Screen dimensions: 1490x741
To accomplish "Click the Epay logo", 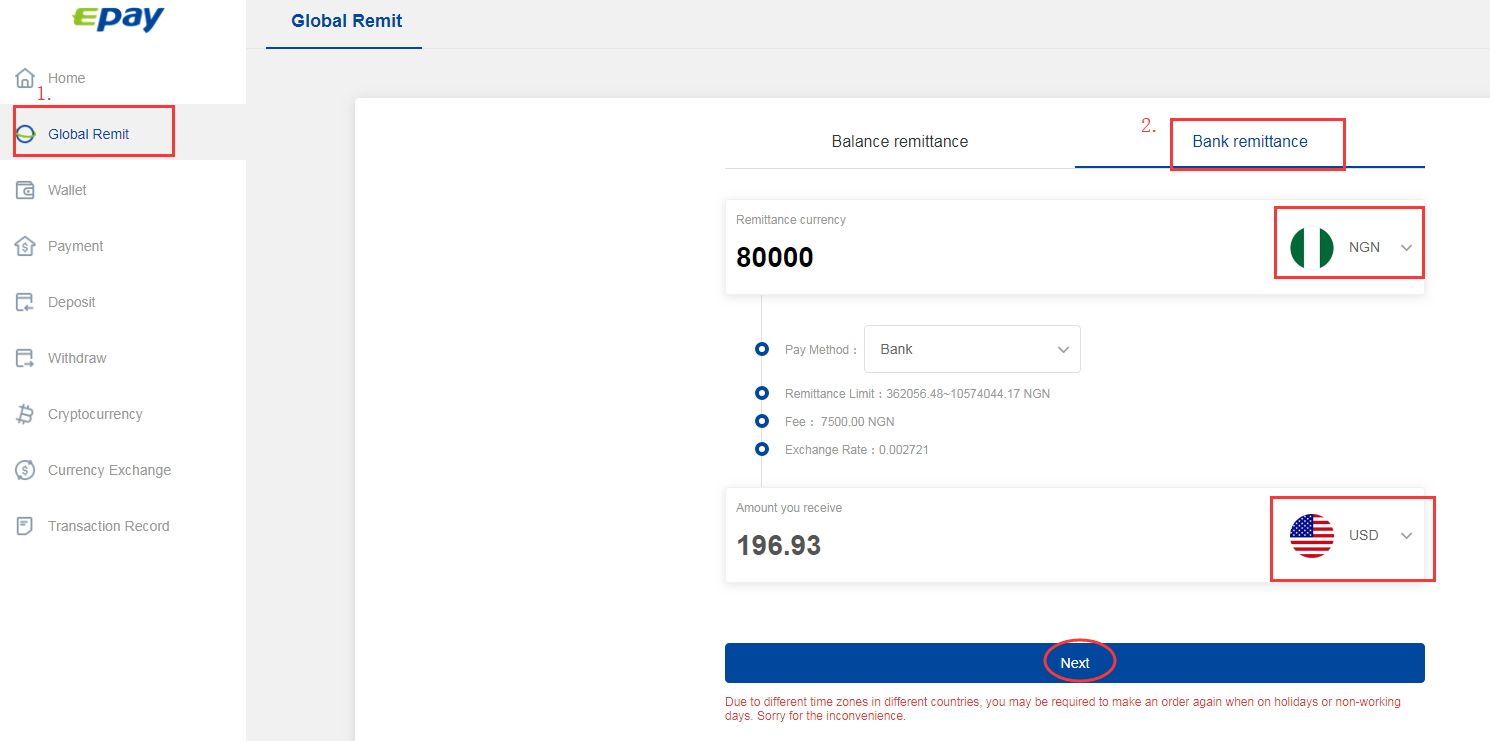I will coord(119,18).
